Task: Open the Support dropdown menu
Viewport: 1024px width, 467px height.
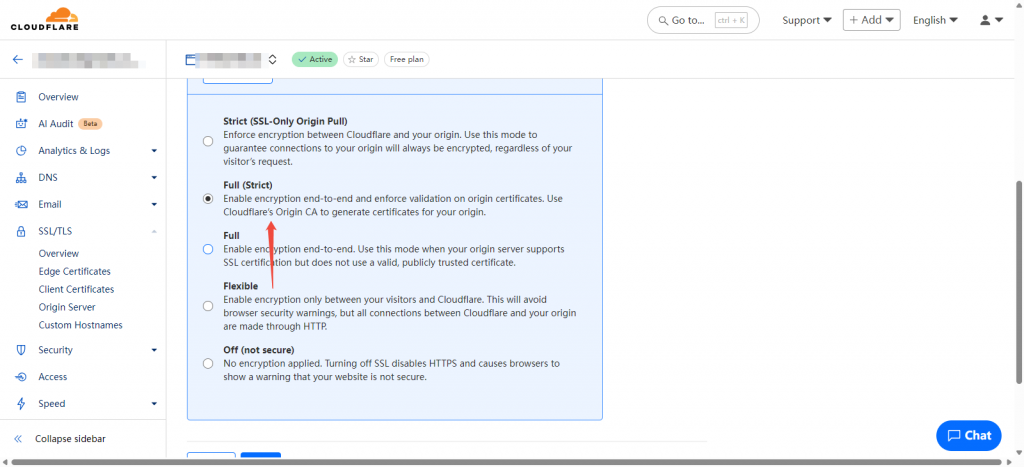Action: click(x=807, y=20)
